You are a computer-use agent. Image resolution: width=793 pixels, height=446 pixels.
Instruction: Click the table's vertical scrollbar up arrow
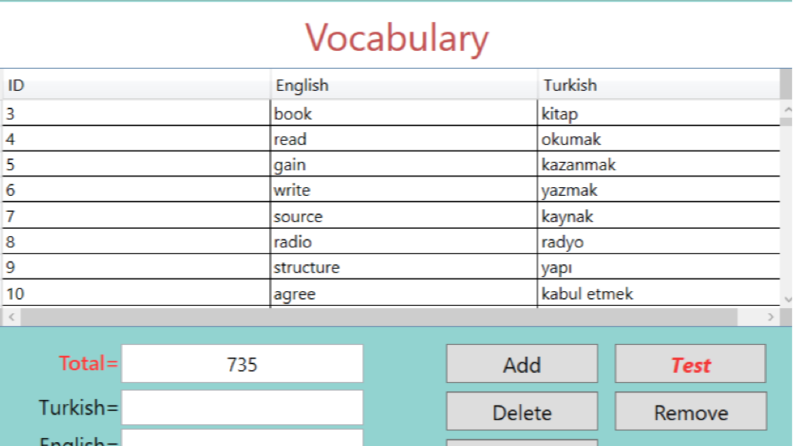click(x=786, y=109)
